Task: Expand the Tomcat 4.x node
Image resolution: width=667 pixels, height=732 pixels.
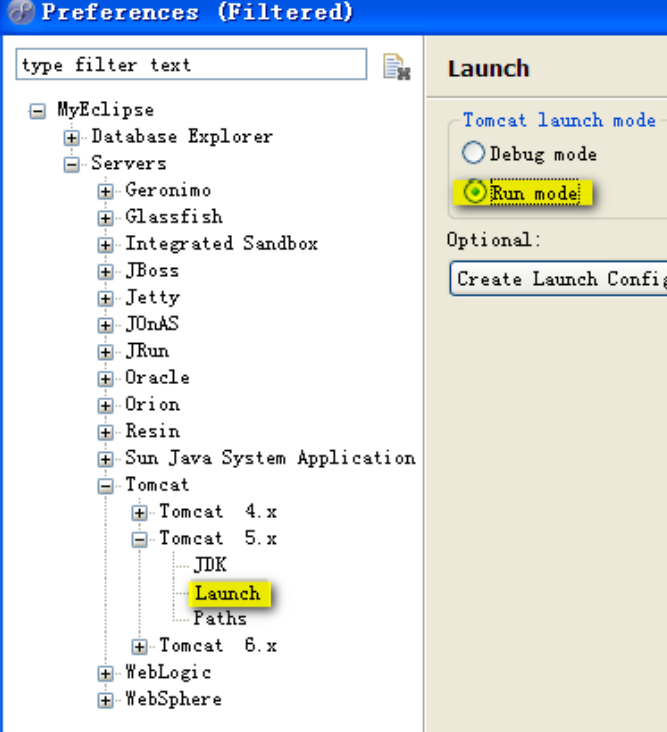Action: (x=140, y=513)
